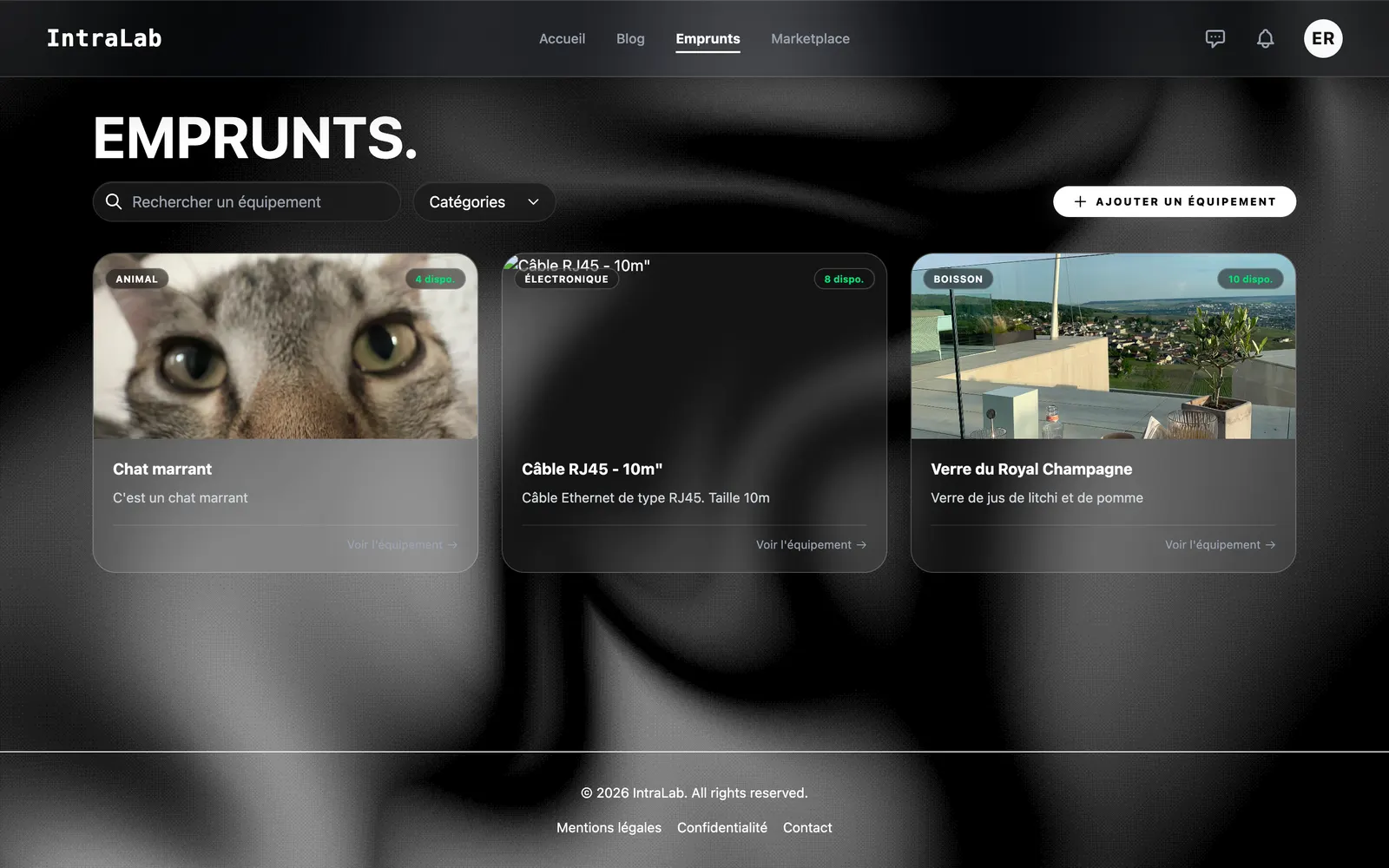Screen dimensions: 1389x868
Task: Click the 8 dispo. availability badge
Action: point(844,279)
